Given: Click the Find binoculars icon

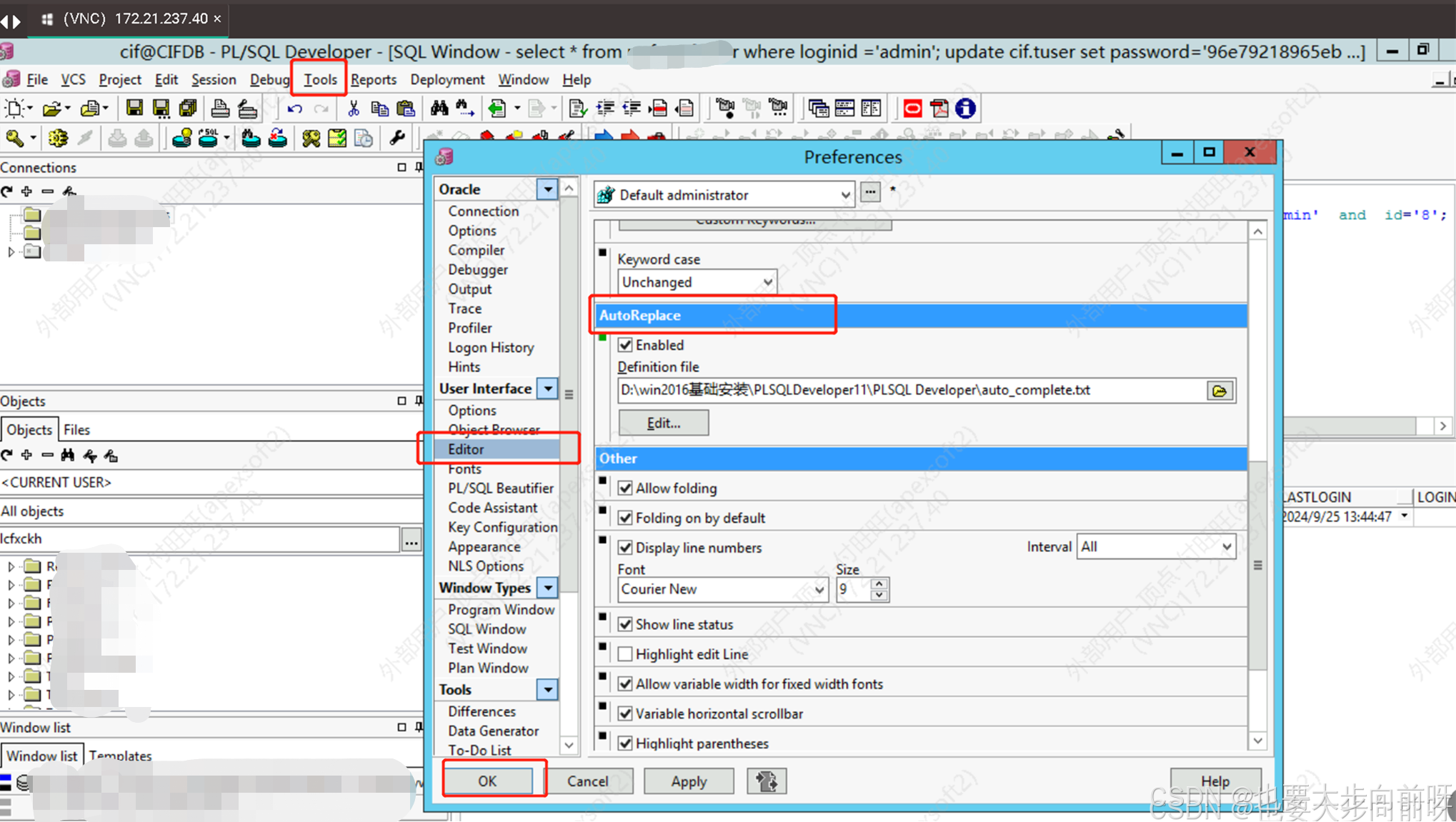Looking at the screenshot, I should pos(439,109).
